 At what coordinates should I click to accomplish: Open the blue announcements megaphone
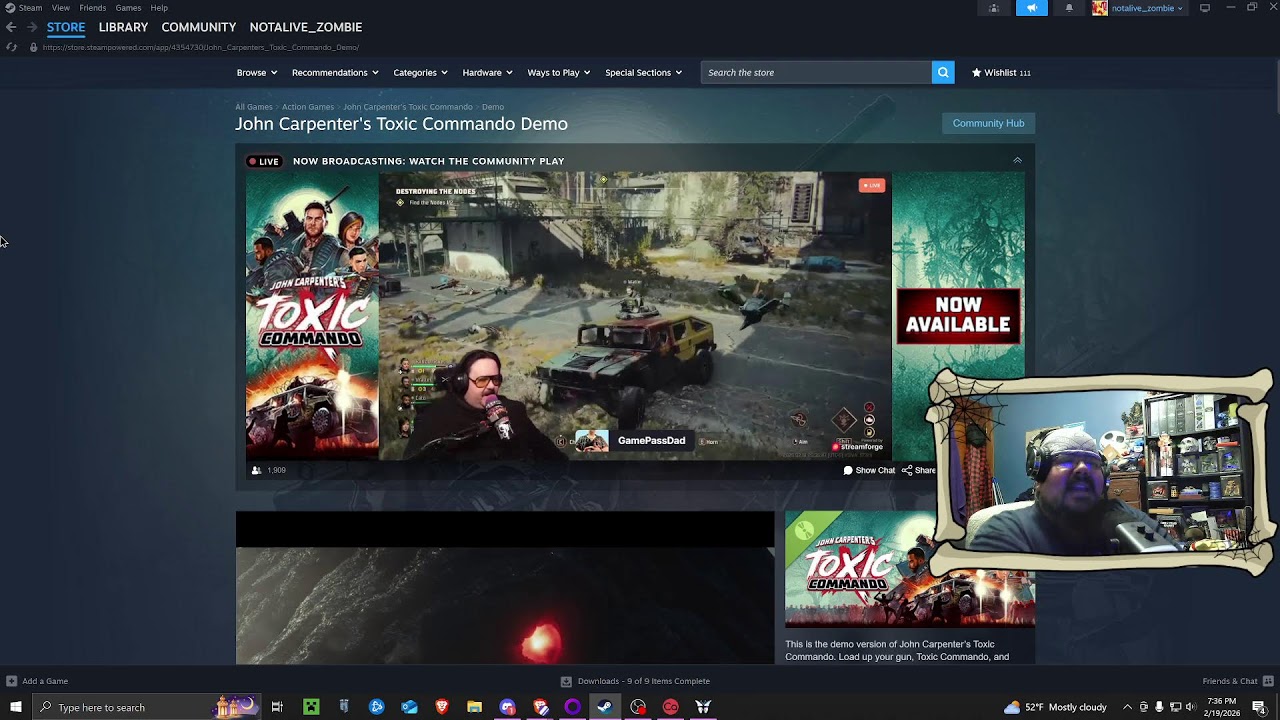[1032, 8]
